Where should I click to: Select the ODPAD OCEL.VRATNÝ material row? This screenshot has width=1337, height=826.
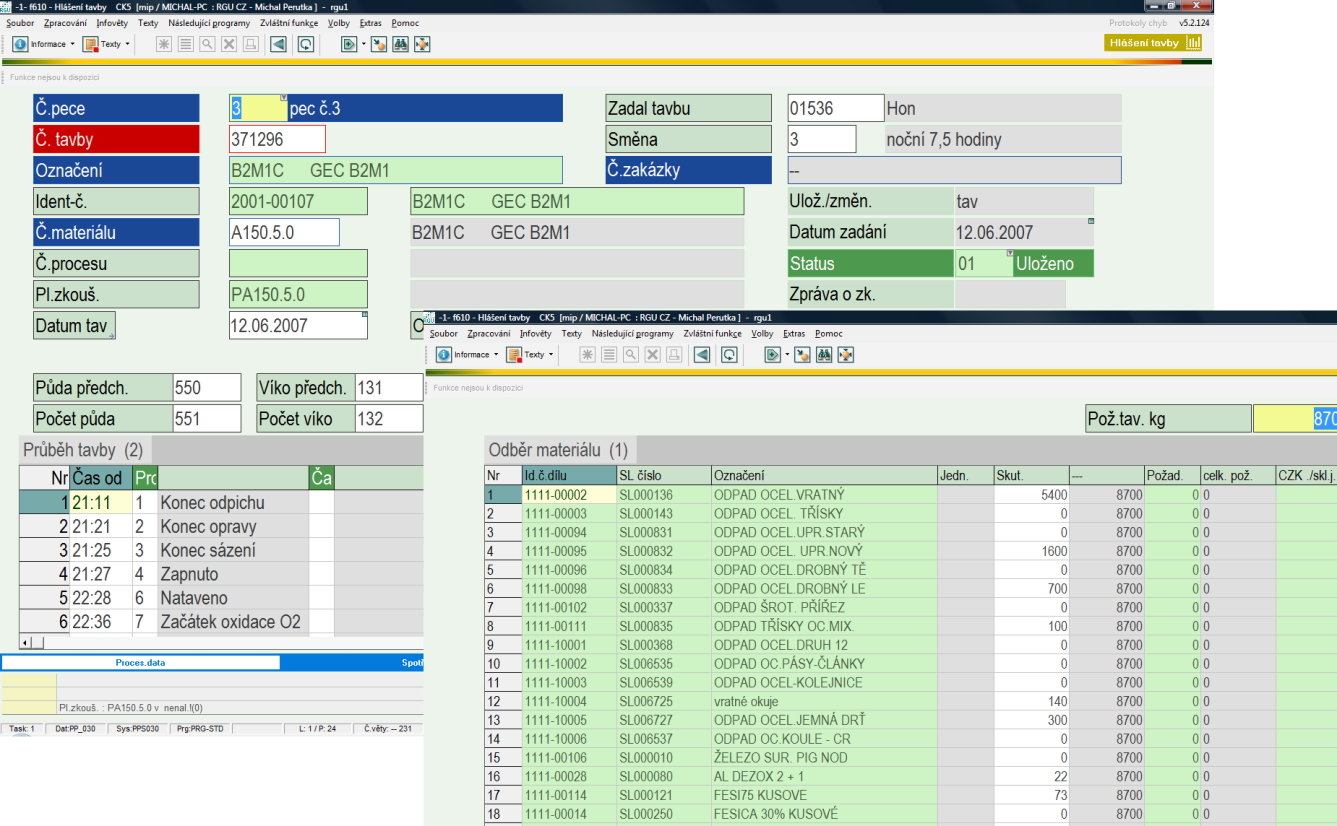(x=910, y=494)
